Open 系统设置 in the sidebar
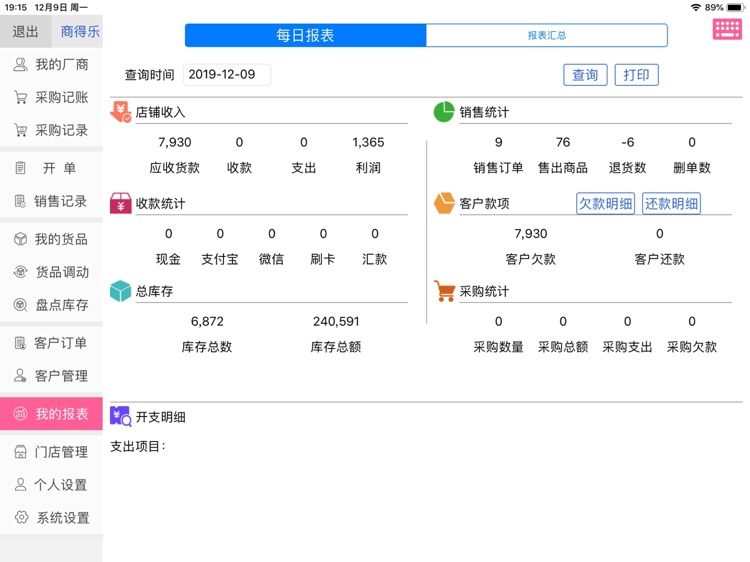 pos(51,518)
